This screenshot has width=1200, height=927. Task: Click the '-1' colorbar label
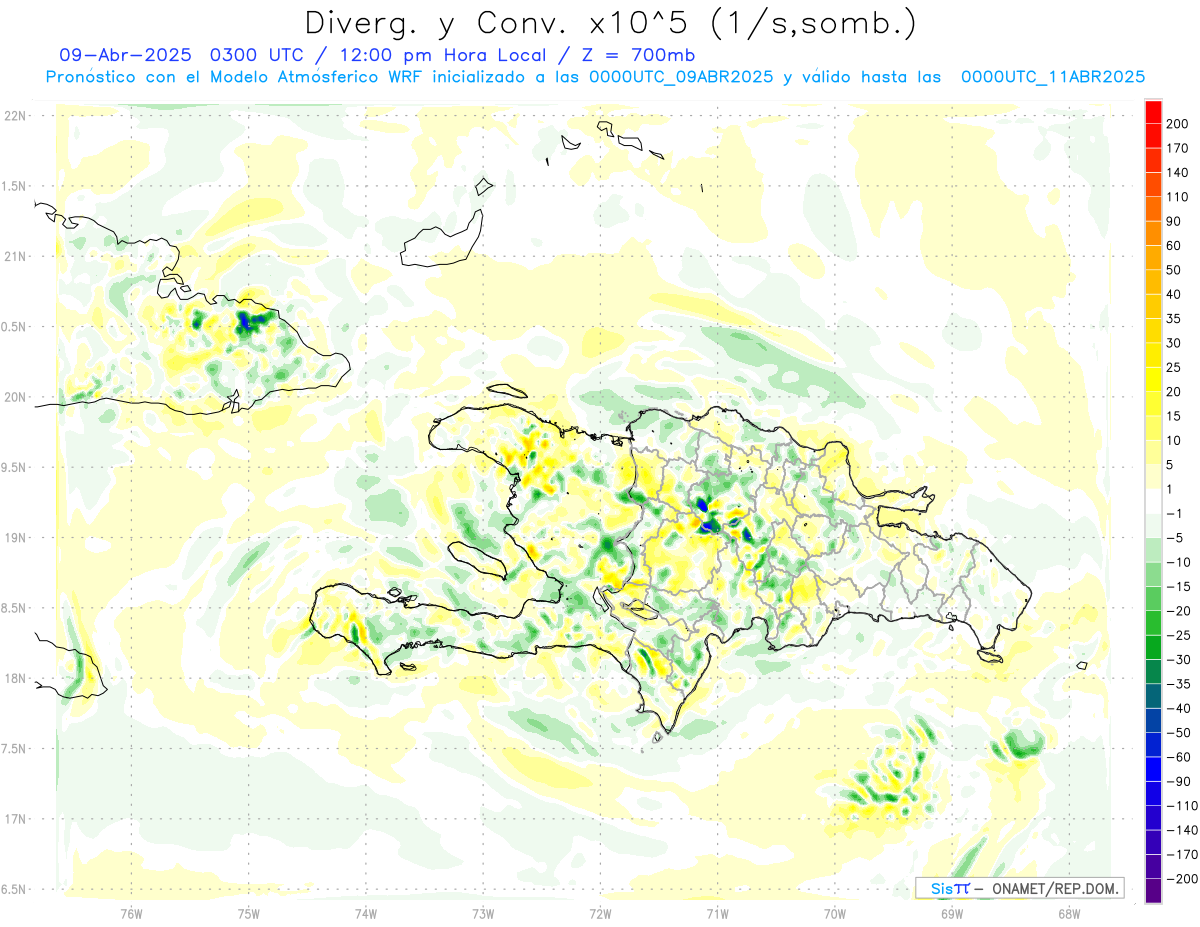(x=1176, y=514)
